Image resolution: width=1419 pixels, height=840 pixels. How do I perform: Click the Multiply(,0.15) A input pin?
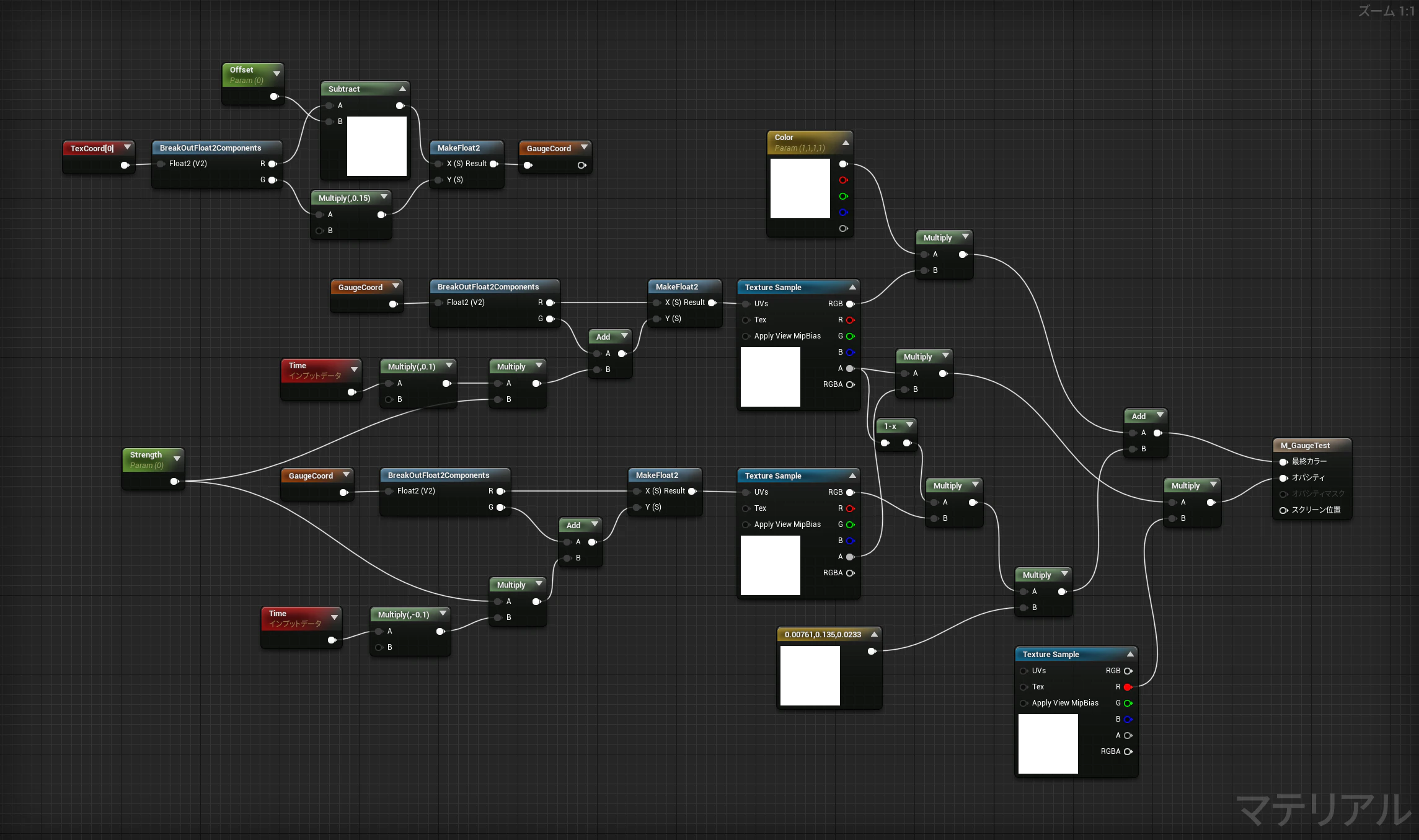pyautogui.click(x=319, y=214)
